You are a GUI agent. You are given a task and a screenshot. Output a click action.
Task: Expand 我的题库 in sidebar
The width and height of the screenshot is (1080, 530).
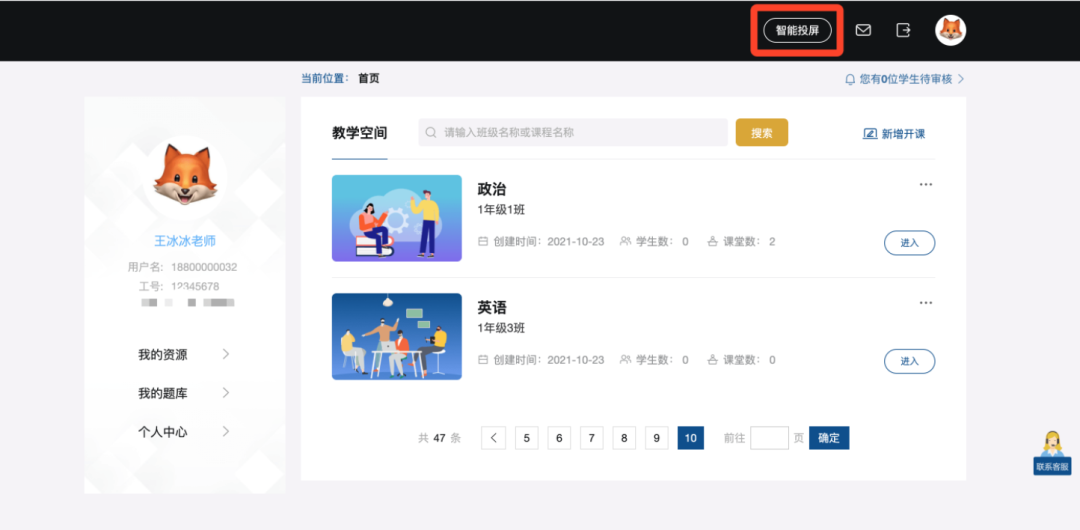point(184,393)
